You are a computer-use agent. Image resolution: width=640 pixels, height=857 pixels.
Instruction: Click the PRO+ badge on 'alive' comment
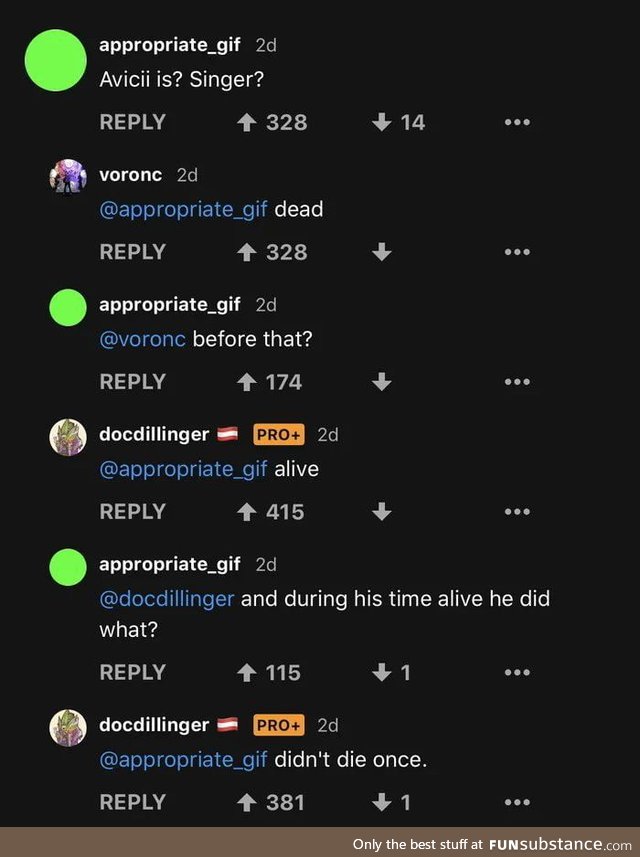point(278,435)
